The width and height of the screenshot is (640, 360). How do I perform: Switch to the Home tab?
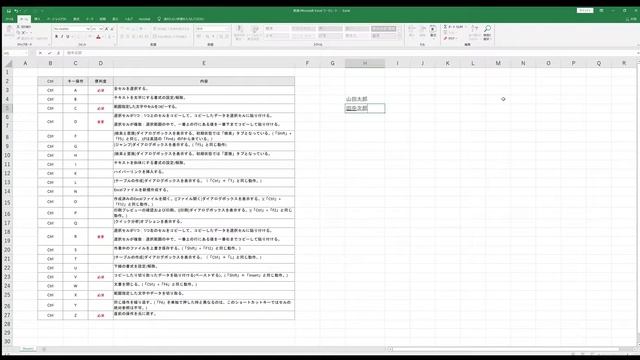(24, 19)
